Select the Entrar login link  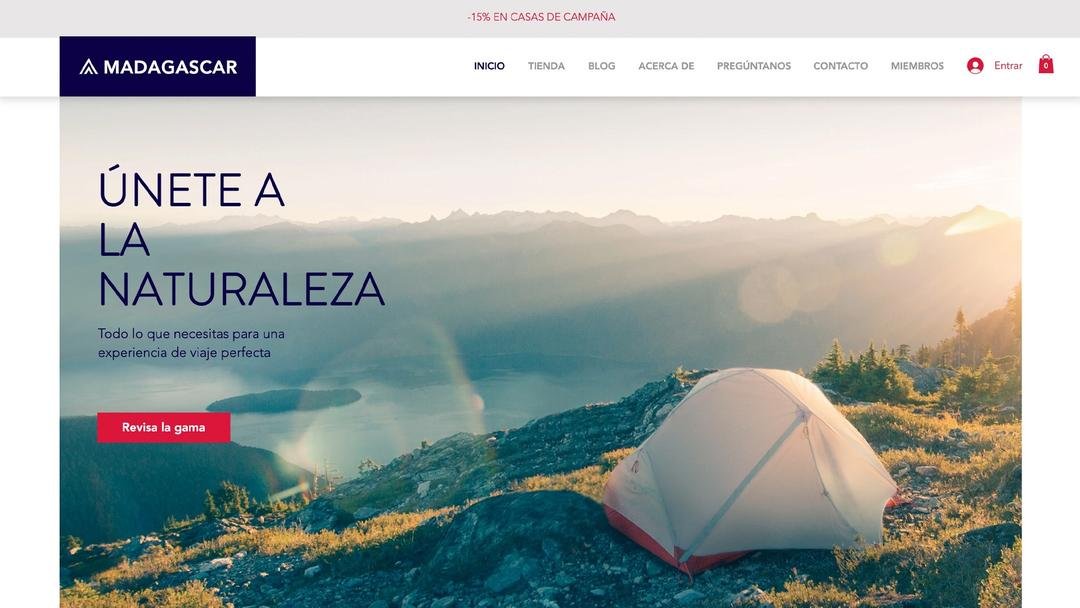[x=1008, y=65]
